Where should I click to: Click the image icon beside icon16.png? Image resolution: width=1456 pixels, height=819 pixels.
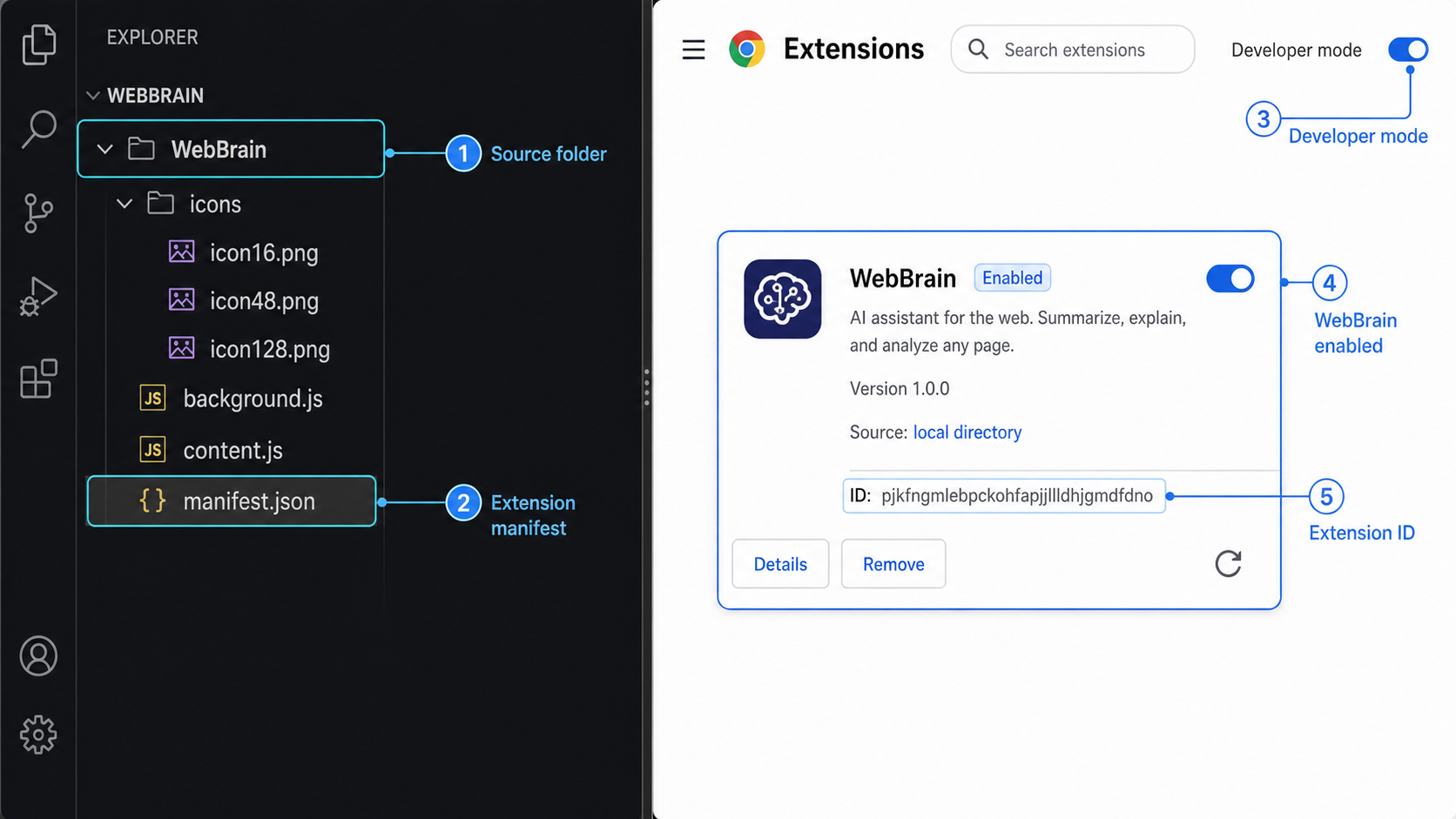tap(181, 252)
